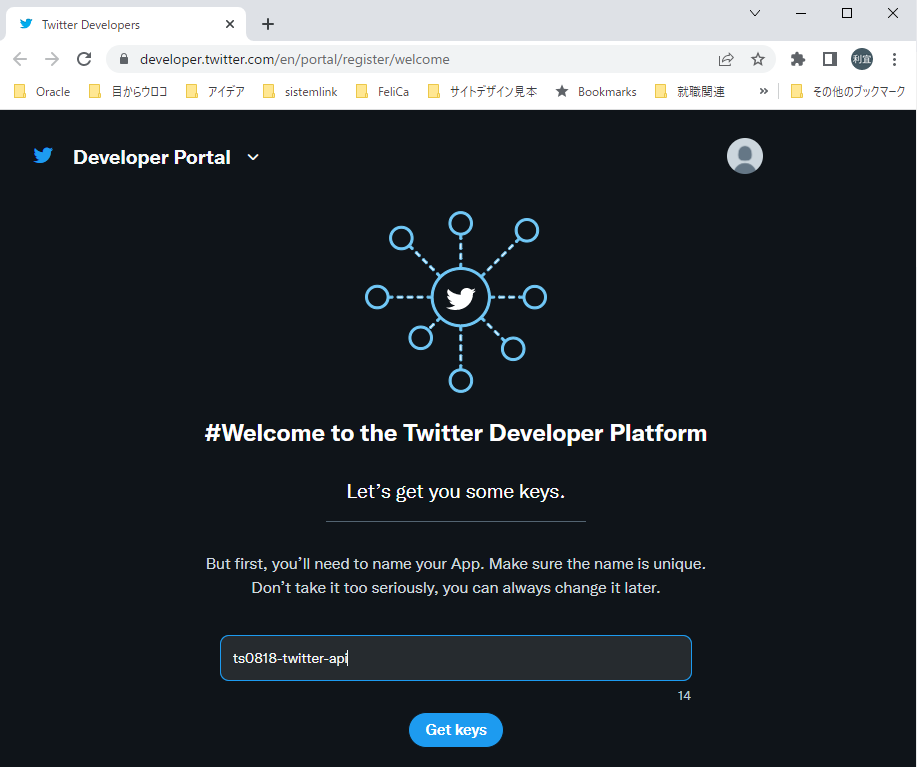Reload the current page
The image size is (917, 767).
(84, 59)
